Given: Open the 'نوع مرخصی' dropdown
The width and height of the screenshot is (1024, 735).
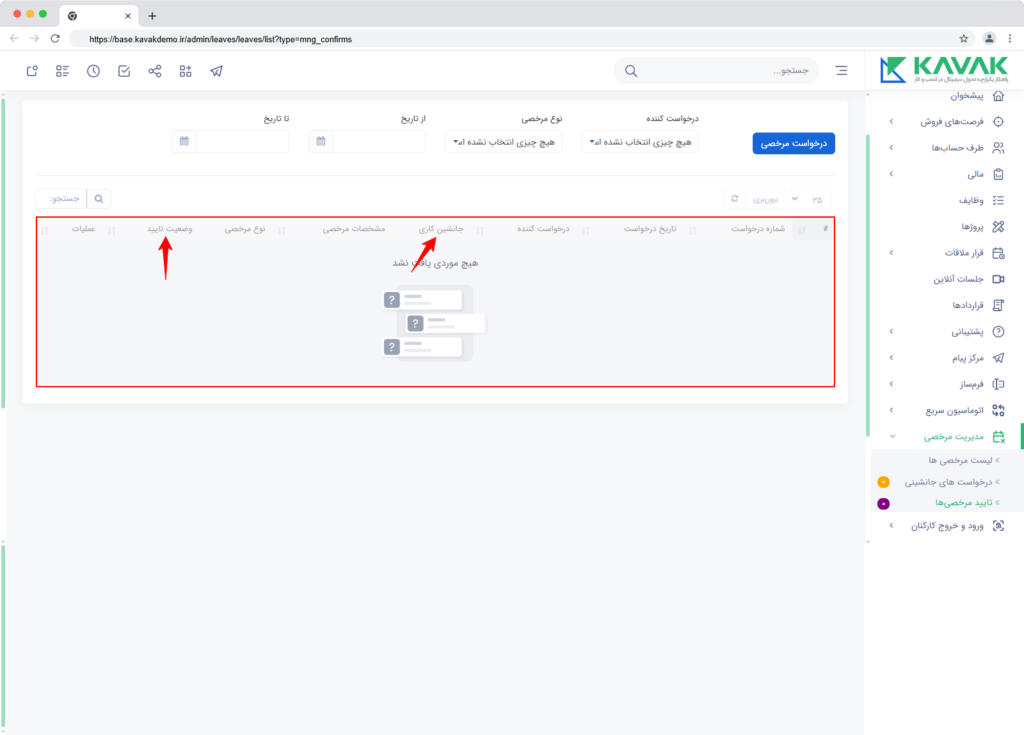Looking at the screenshot, I should click(x=504, y=142).
